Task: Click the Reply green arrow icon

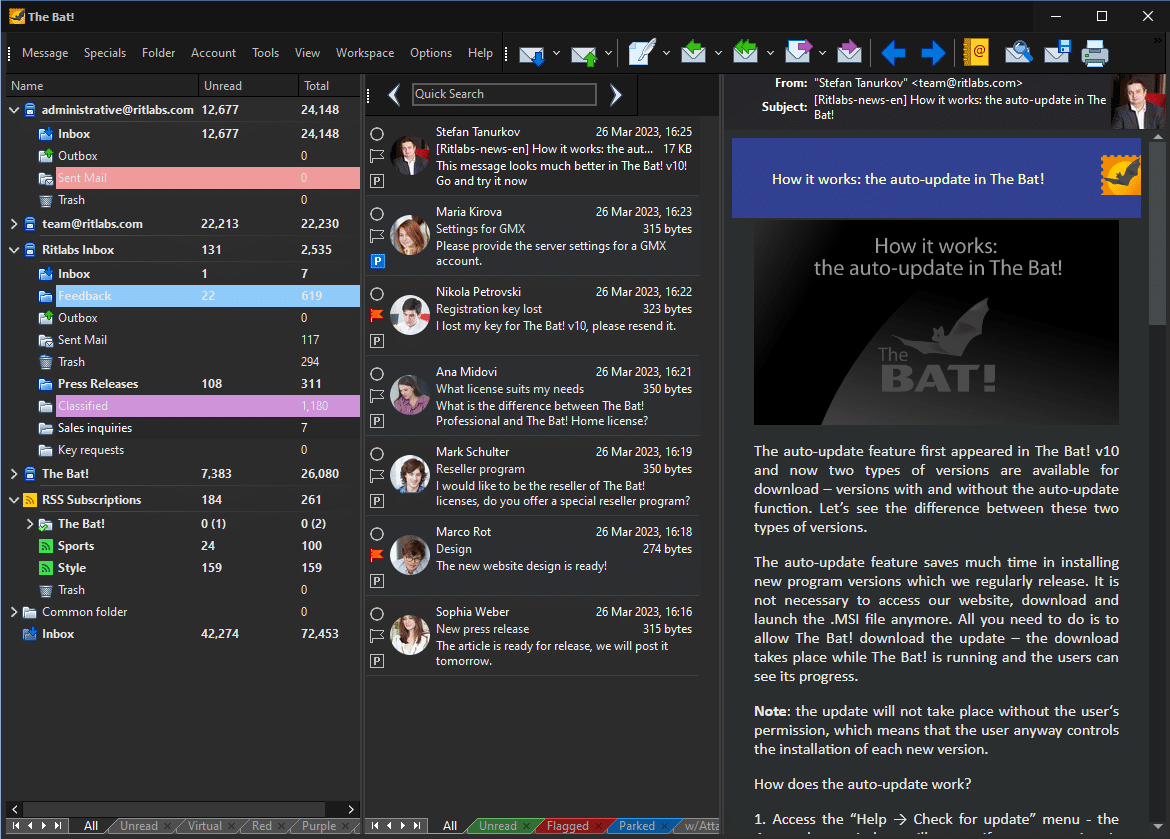Action: coord(692,53)
